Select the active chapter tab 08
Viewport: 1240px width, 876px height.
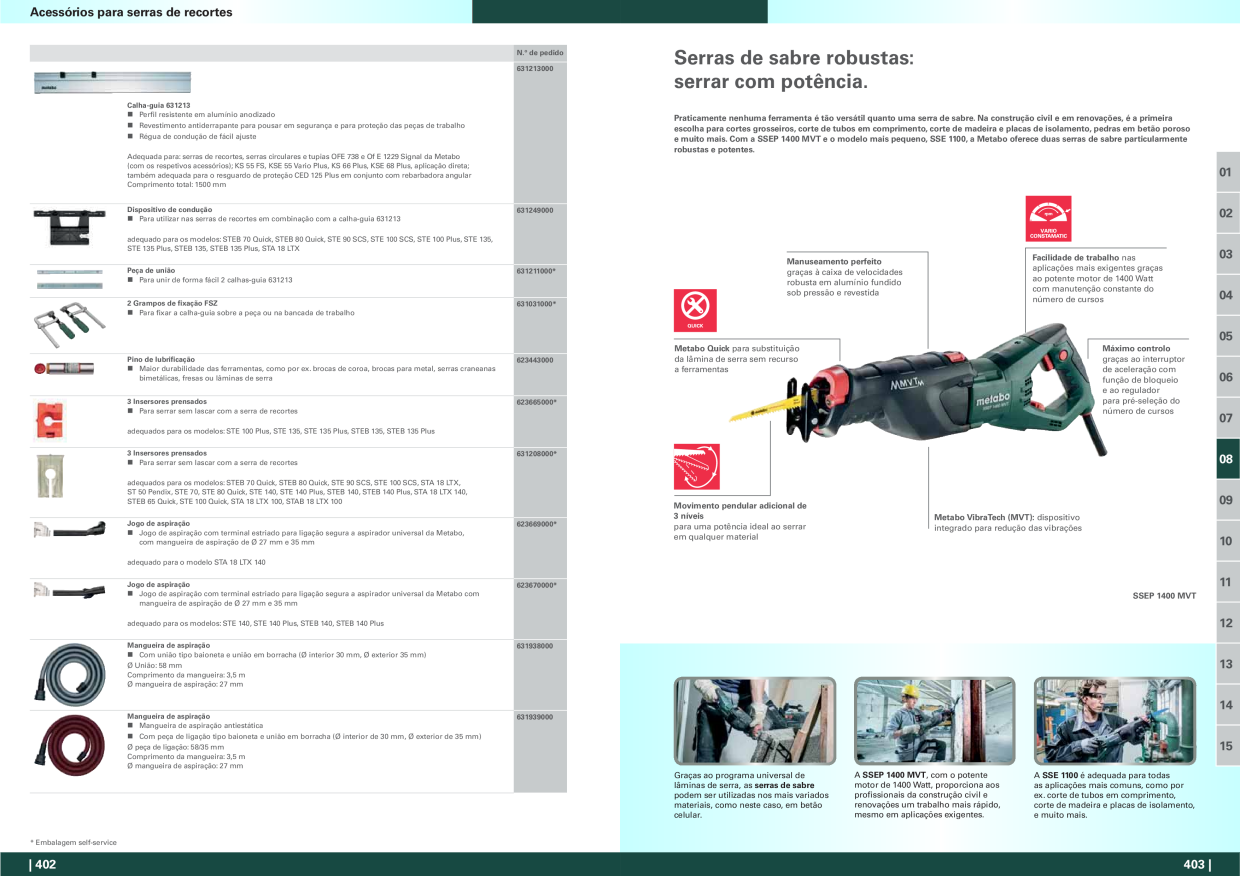click(1227, 459)
